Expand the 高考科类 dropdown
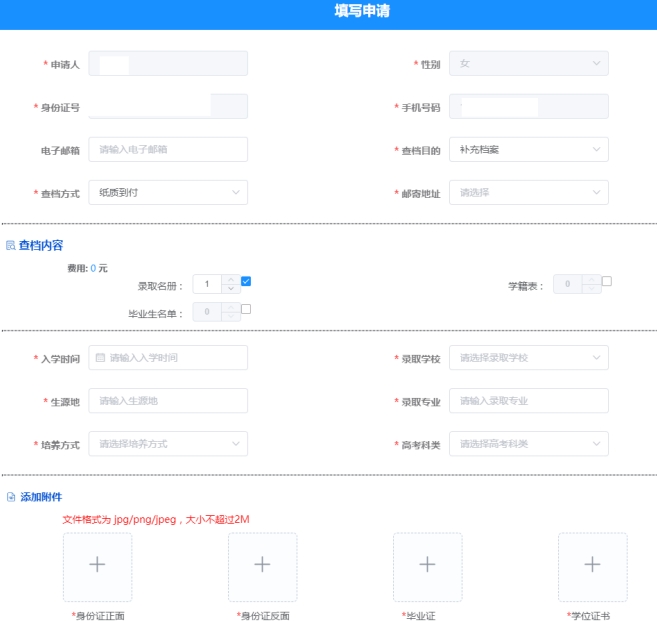Screen dimensions: 657x621 click(528, 443)
